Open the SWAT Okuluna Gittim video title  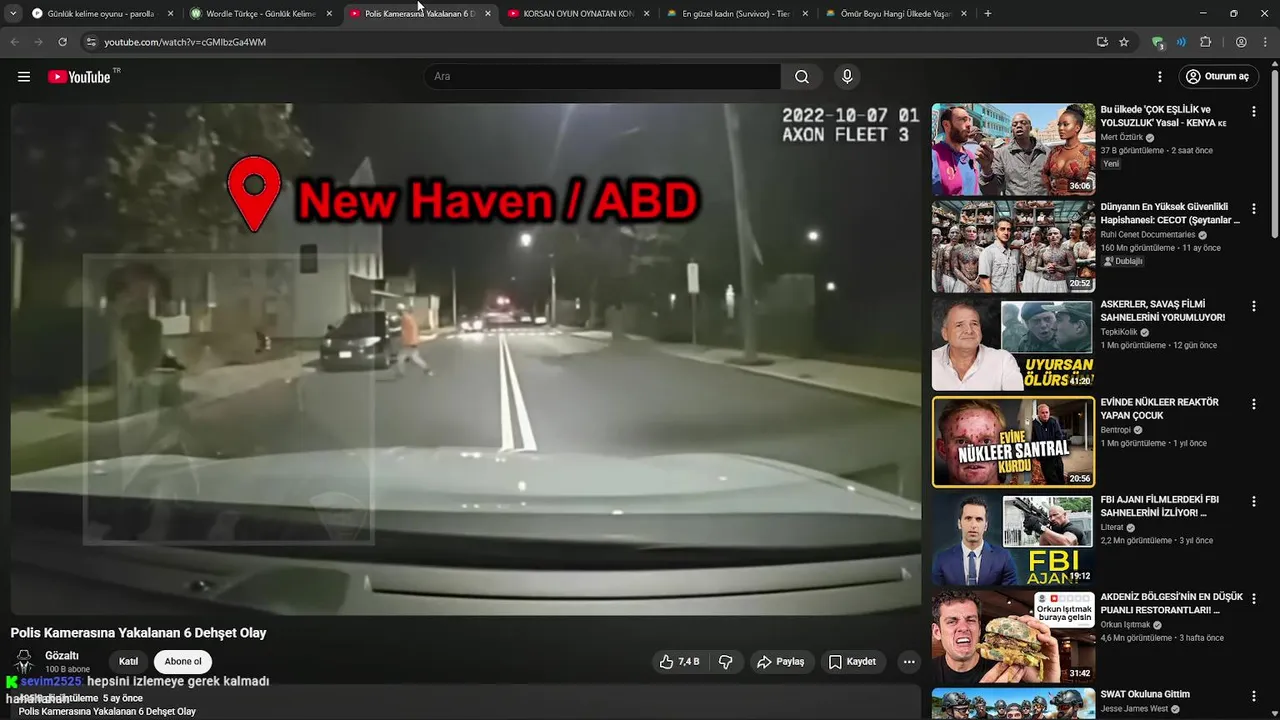point(1145,694)
